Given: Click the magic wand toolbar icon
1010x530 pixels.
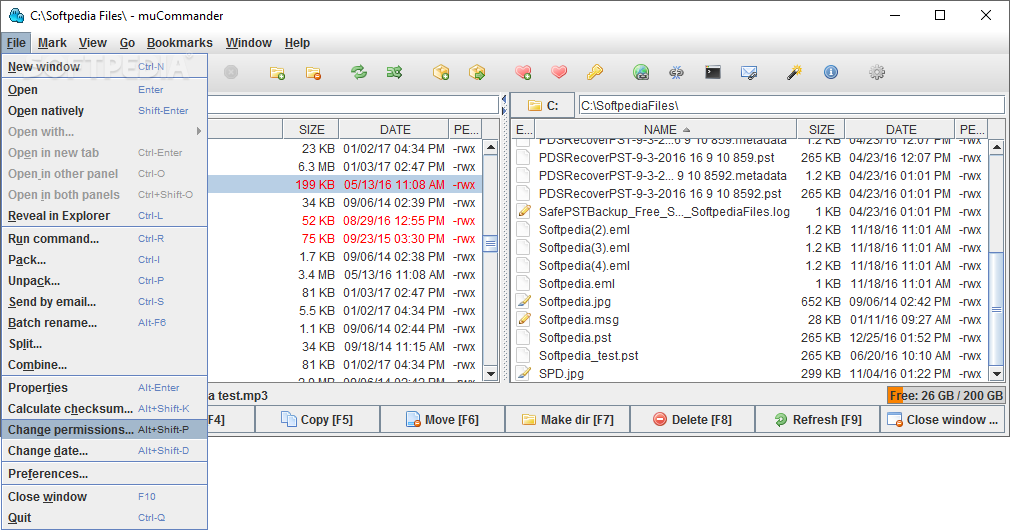Looking at the screenshot, I should 794,72.
